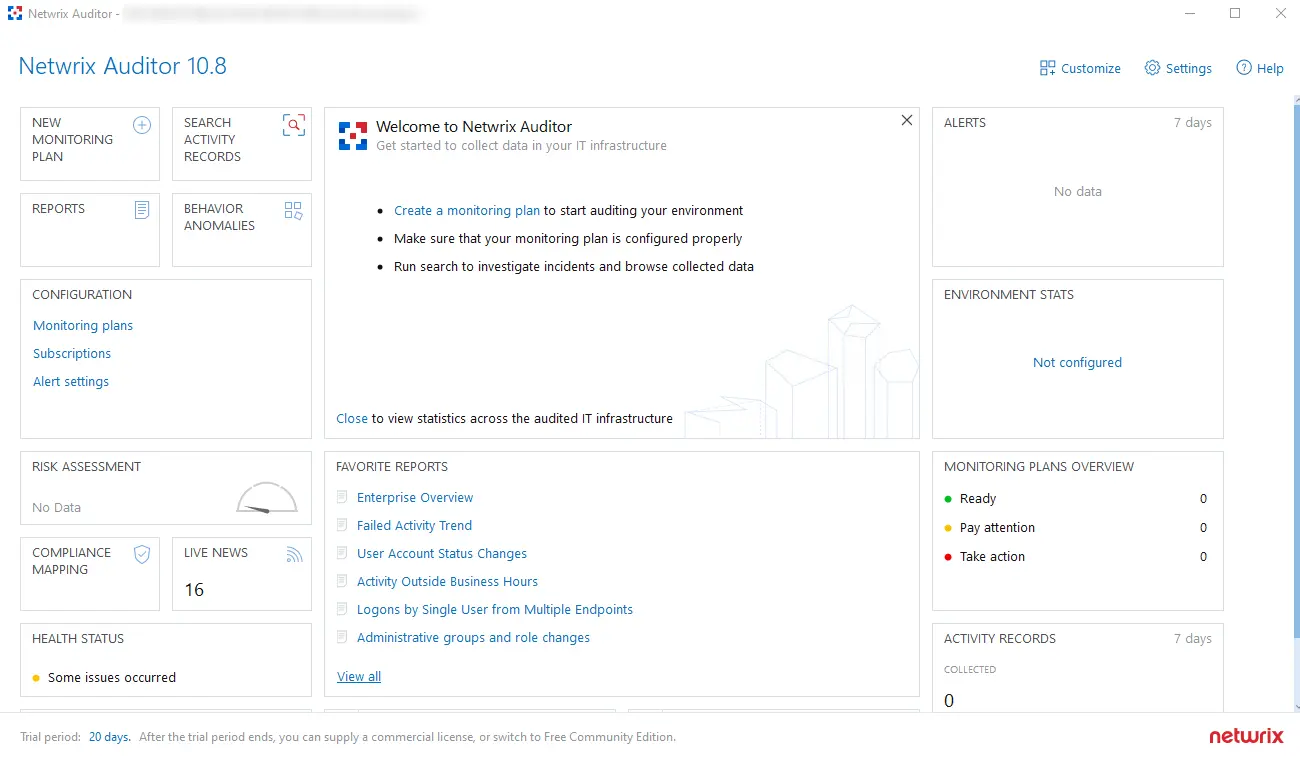Open Customize from the top bar
The image size is (1300, 757).
click(1080, 68)
